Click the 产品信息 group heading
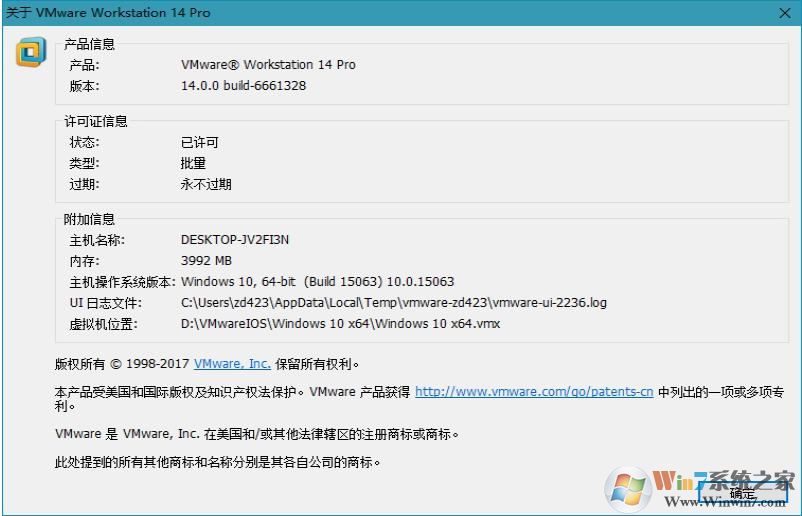 coord(89,44)
